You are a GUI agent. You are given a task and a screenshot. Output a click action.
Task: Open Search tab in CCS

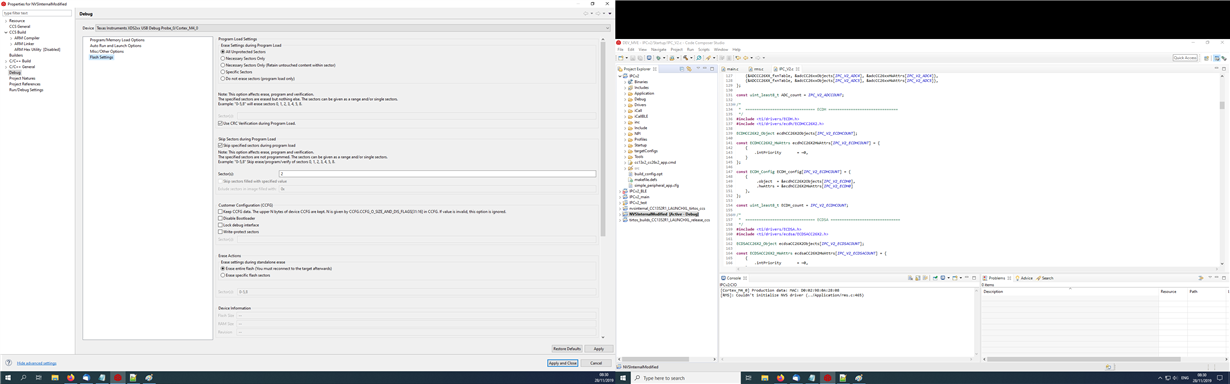[x=1046, y=278]
